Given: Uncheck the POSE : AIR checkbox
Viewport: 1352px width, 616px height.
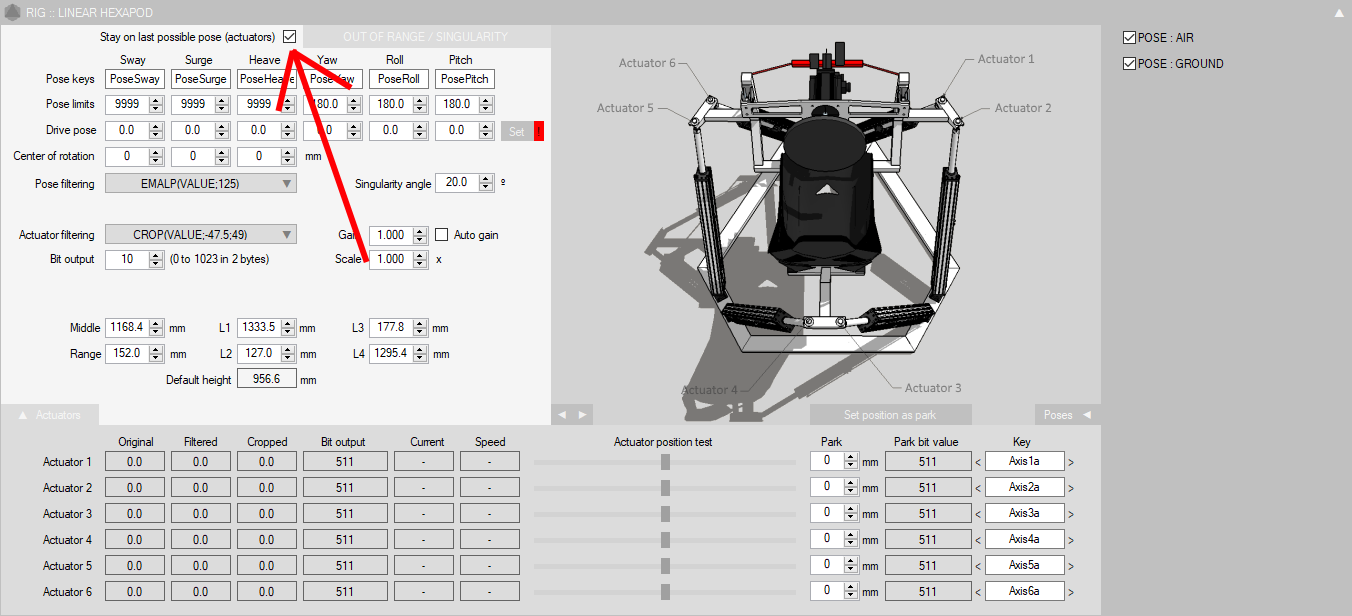Looking at the screenshot, I should [x=1130, y=38].
